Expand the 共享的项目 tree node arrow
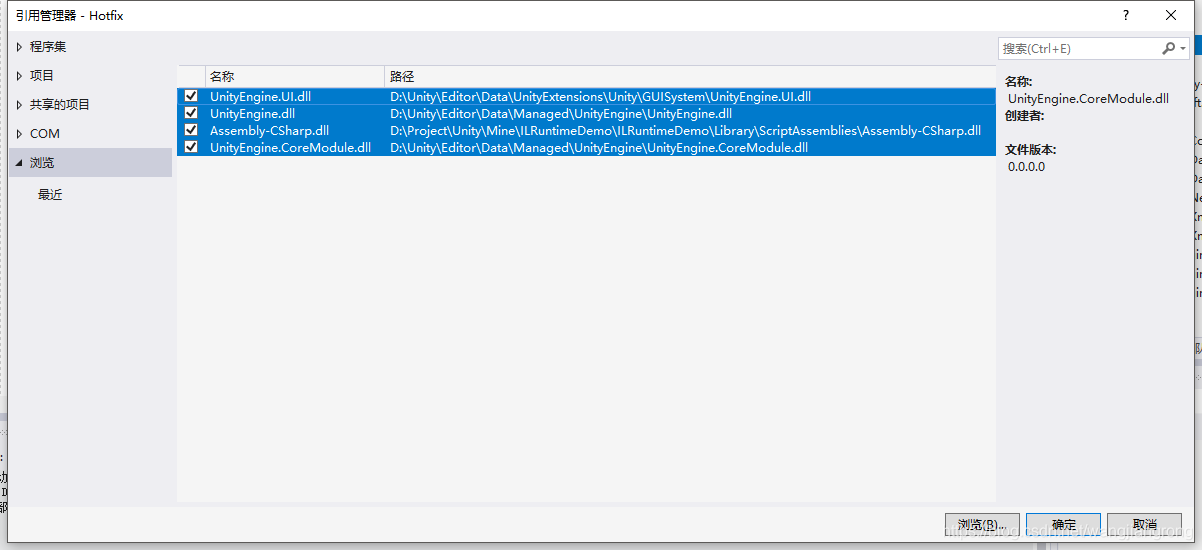Image resolution: width=1202 pixels, height=550 pixels. (x=19, y=105)
